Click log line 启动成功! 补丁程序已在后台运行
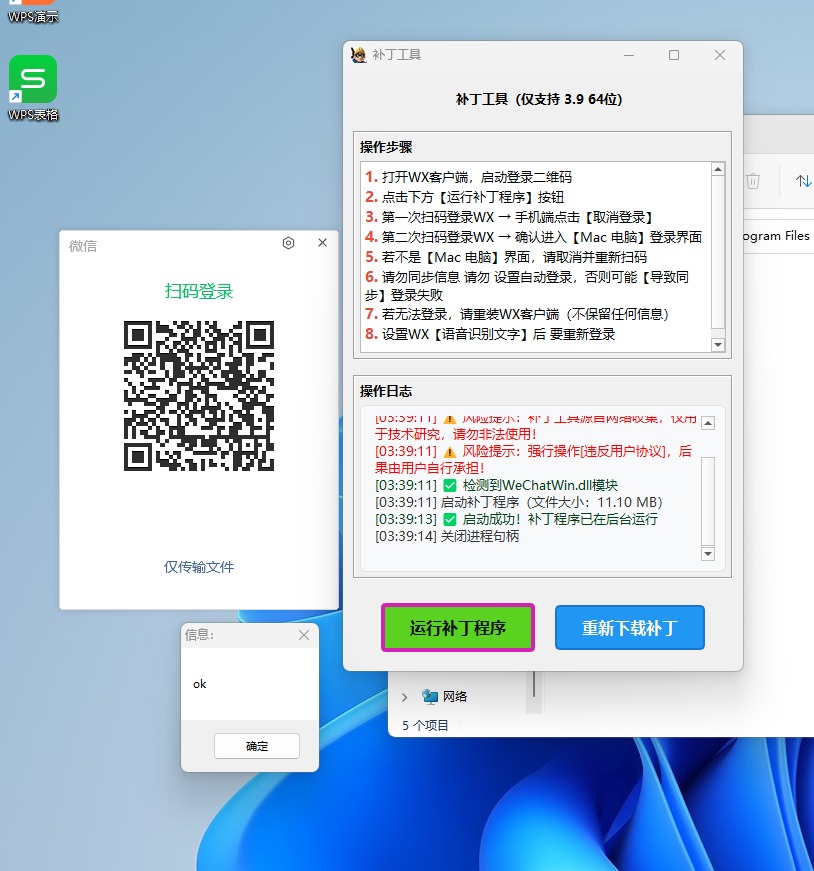Viewport: 814px width, 871px height. click(517, 519)
